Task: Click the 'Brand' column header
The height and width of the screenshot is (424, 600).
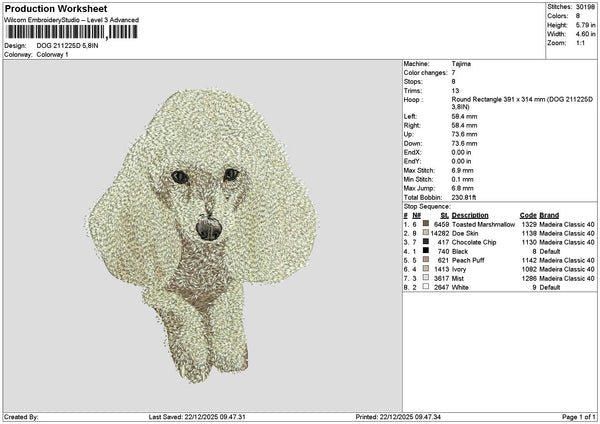Action: [x=549, y=215]
